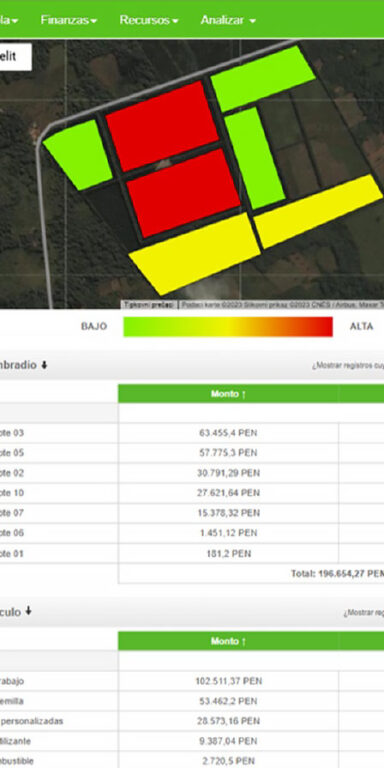Open the Analizar dropdown menu
Screen dimensions: 384x768
228,20
